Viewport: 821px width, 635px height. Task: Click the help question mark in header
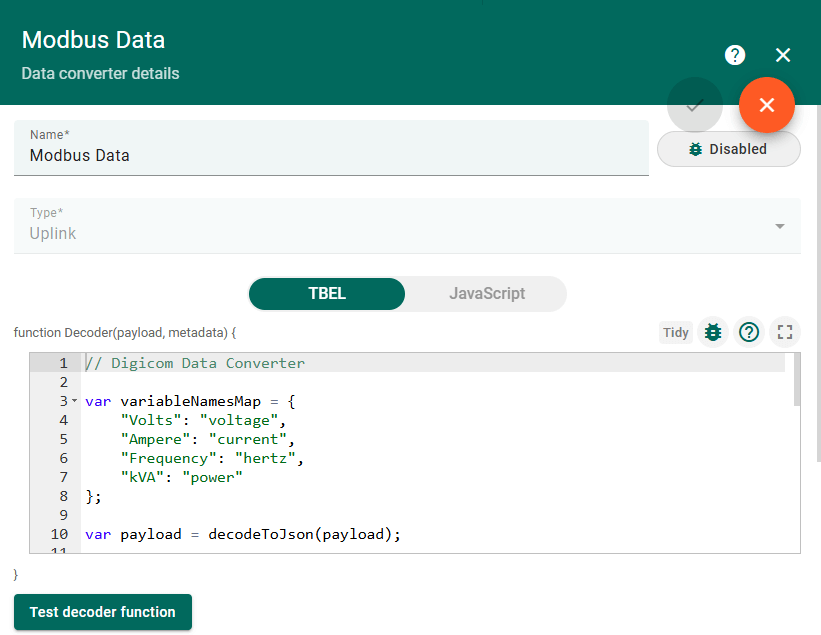[x=735, y=55]
